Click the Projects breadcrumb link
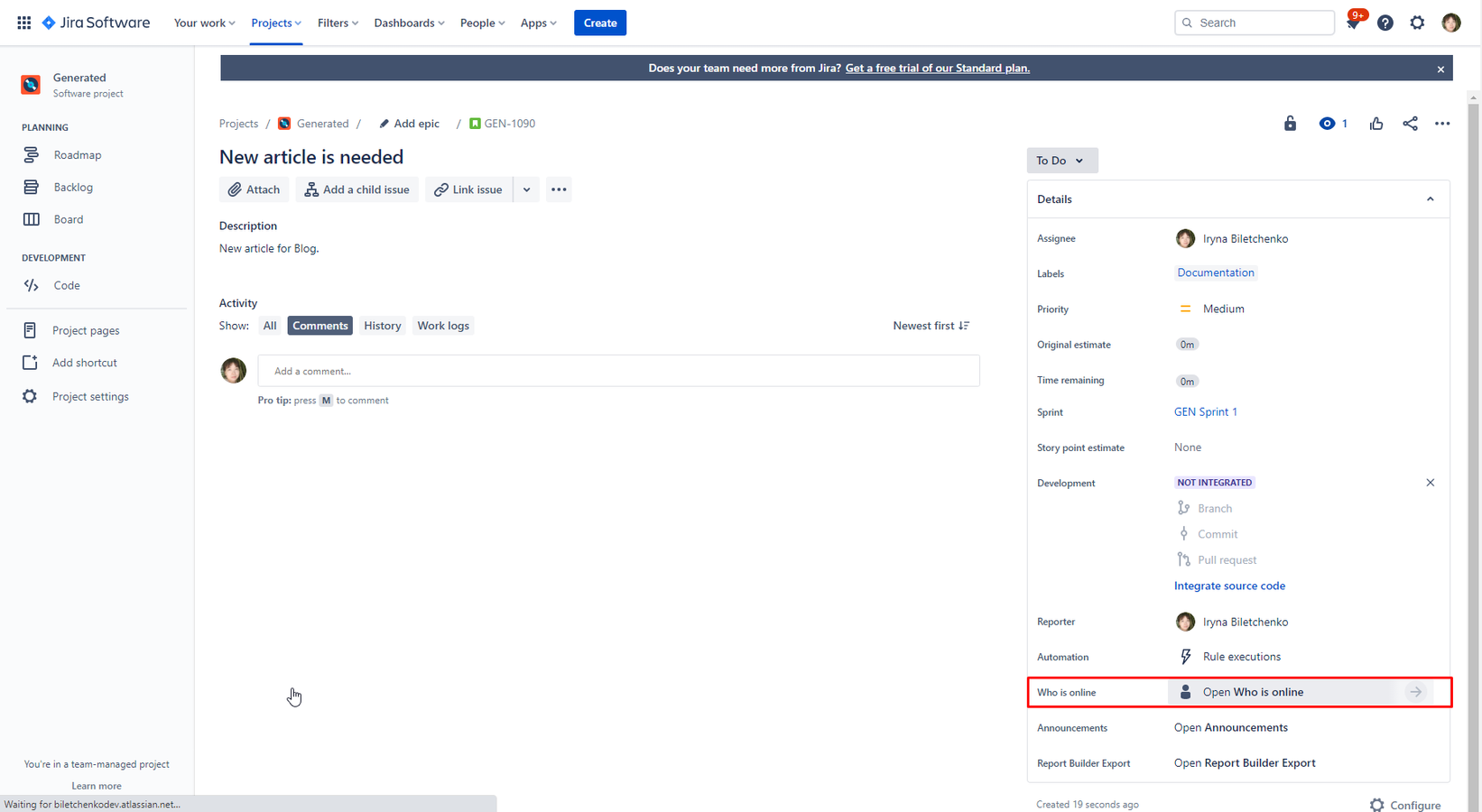This screenshot has height=812, width=1482. click(x=238, y=124)
